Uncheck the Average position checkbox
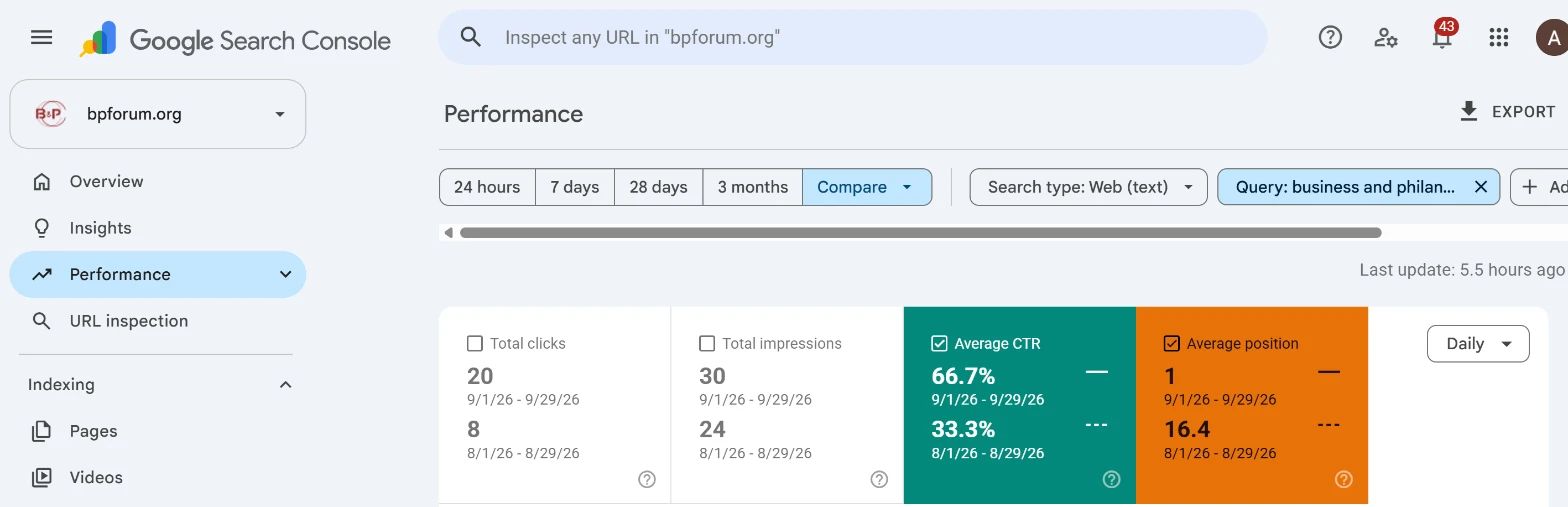The height and width of the screenshot is (507, 1568). click(1171, 343)
